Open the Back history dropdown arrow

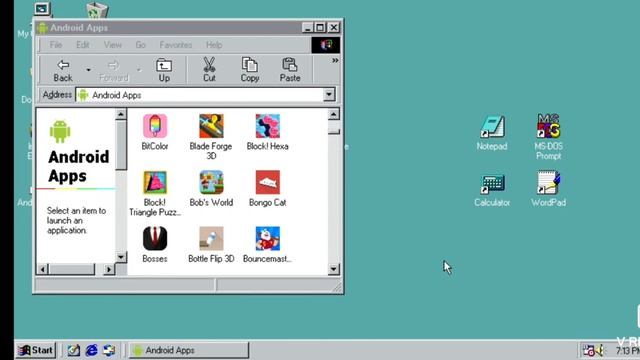coord(88,70)
